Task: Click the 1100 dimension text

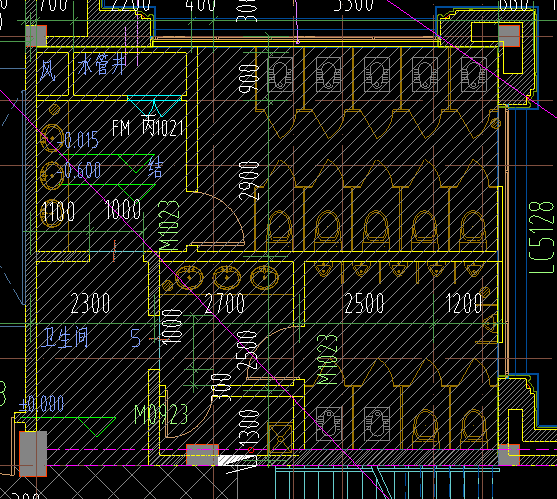Action: (58, 211)
